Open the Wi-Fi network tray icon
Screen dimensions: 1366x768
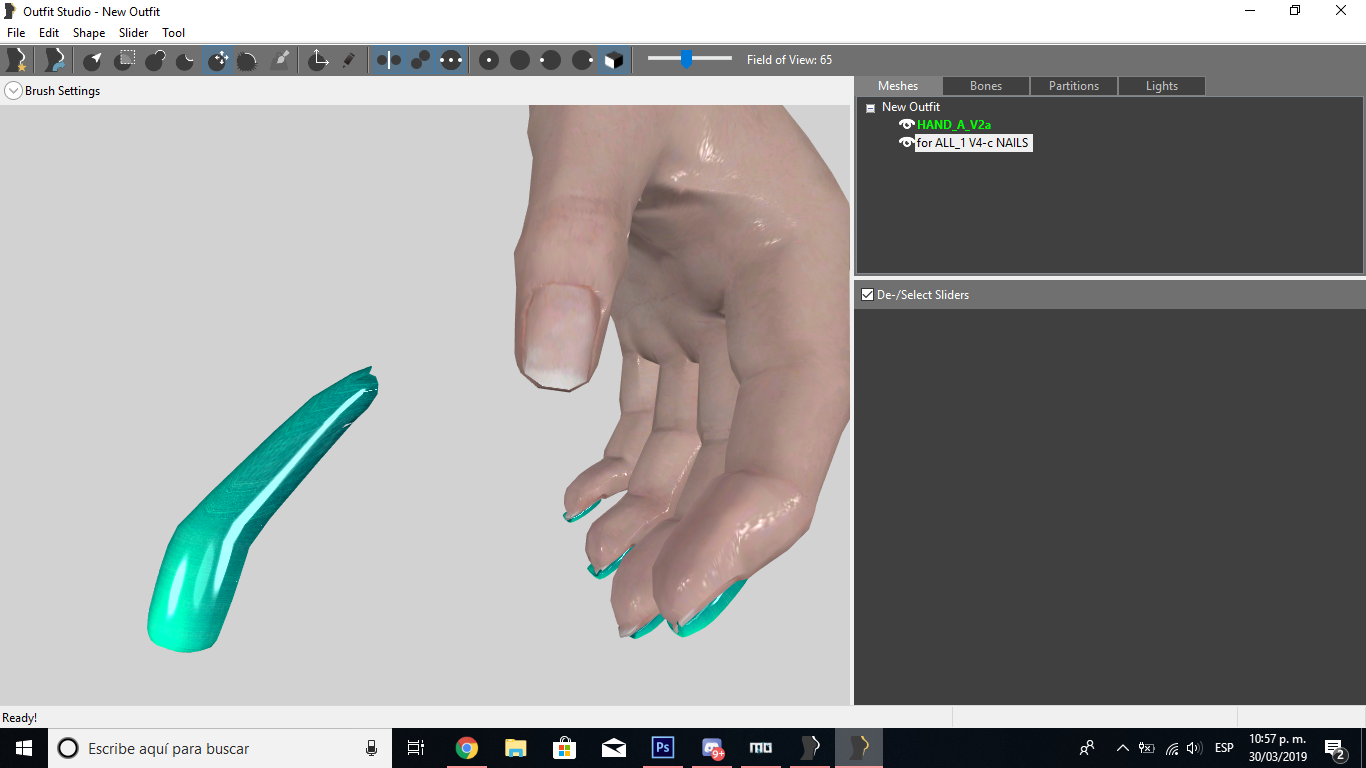(1171, 748)
